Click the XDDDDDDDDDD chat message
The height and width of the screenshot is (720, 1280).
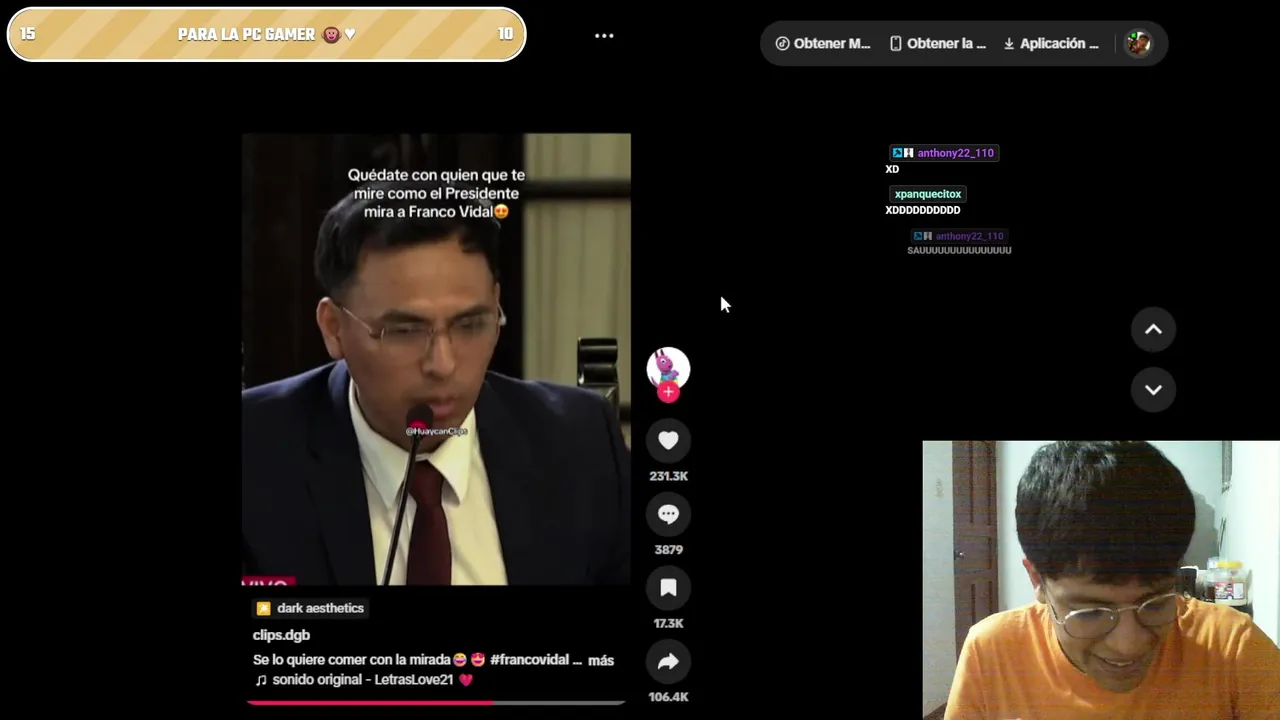click(922, 210)
